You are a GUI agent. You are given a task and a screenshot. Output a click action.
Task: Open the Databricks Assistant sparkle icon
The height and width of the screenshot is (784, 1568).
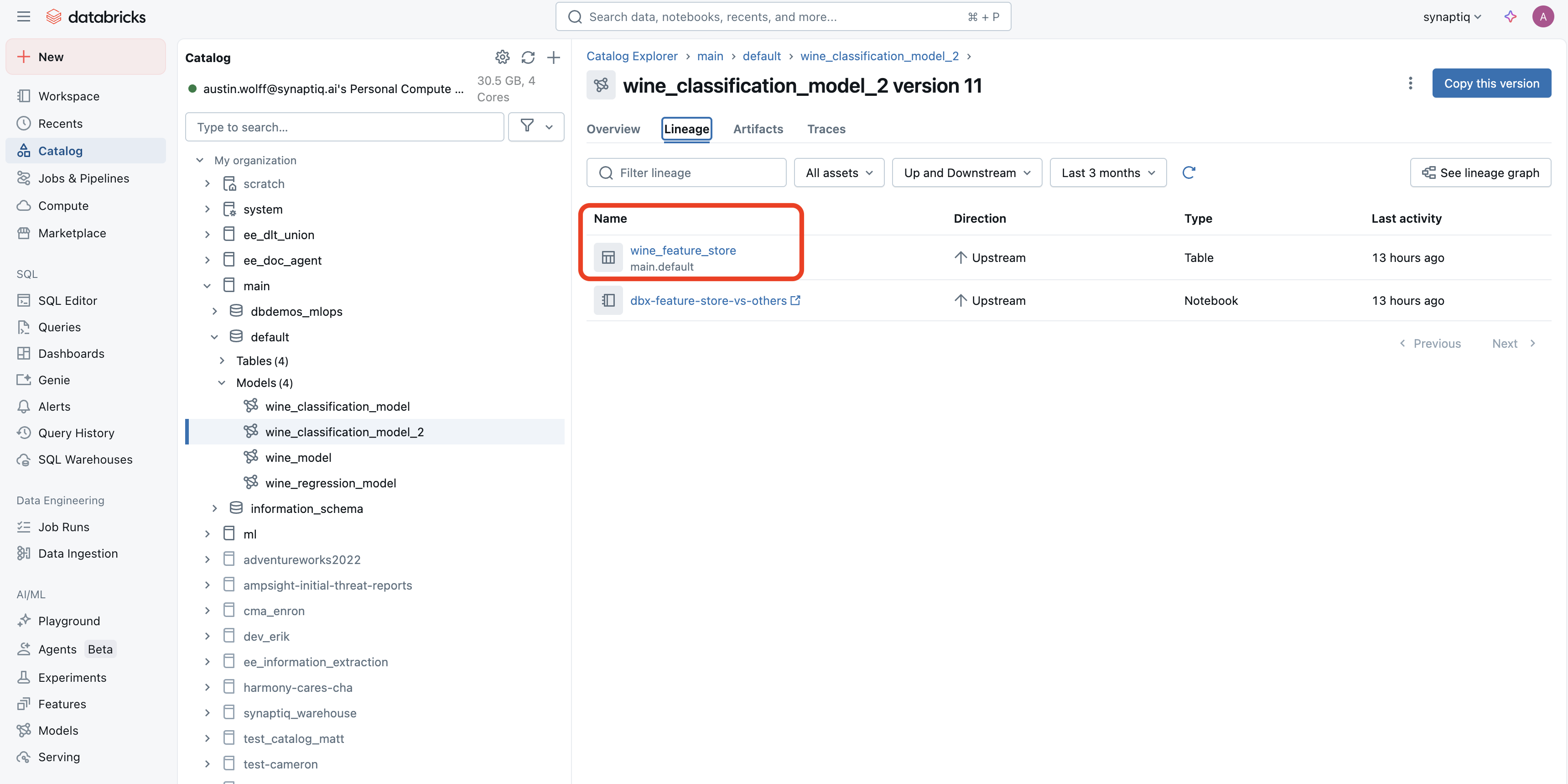(1510, 16)
